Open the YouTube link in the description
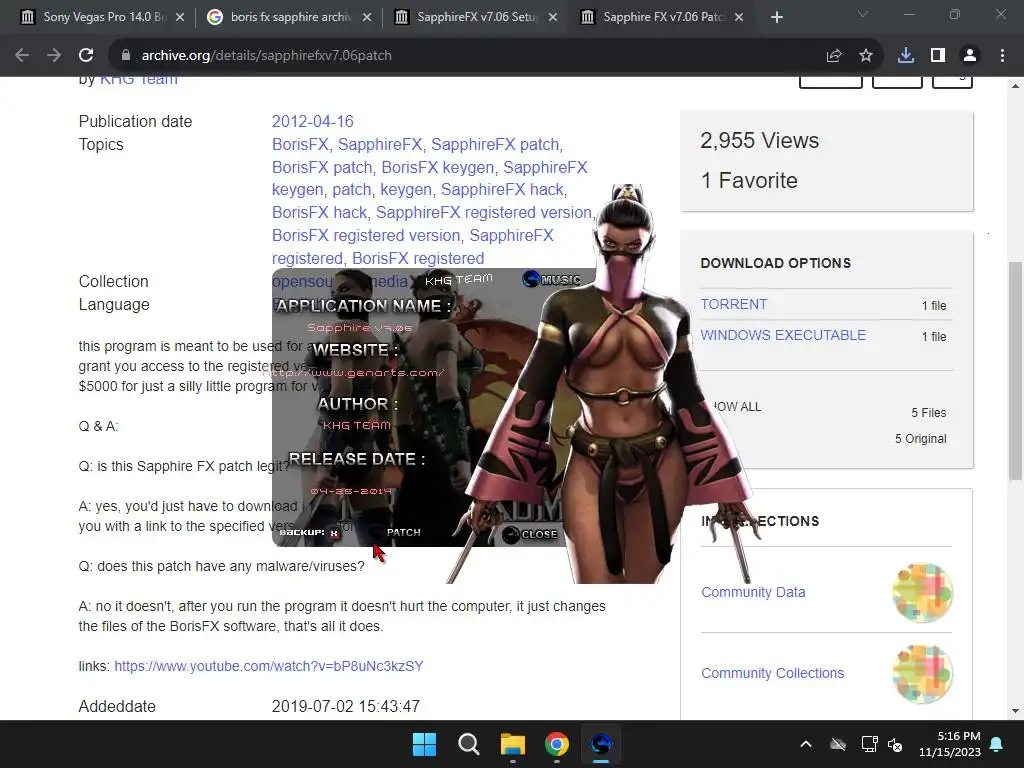 tap(269, 666)
